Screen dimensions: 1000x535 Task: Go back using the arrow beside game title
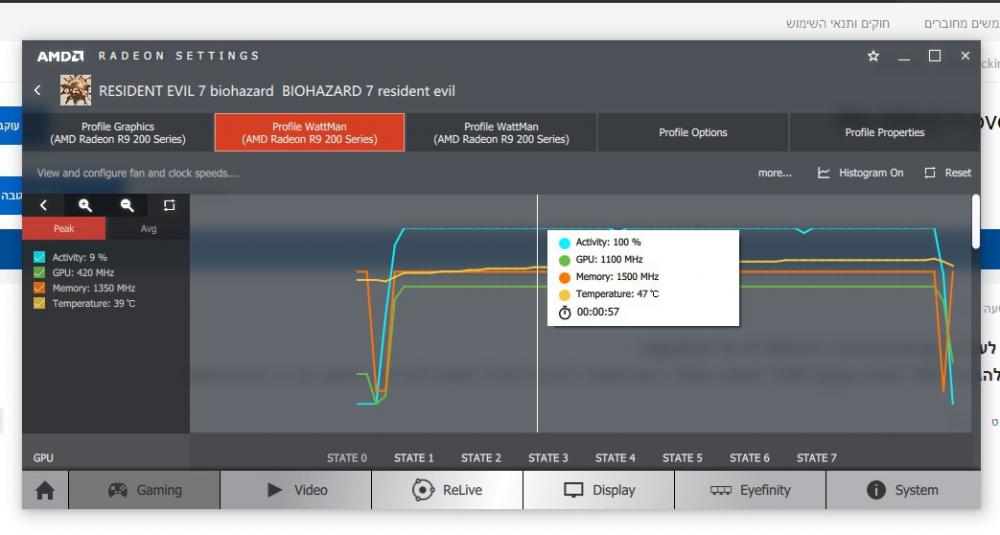pyautogui.click(x=38, y=90)
